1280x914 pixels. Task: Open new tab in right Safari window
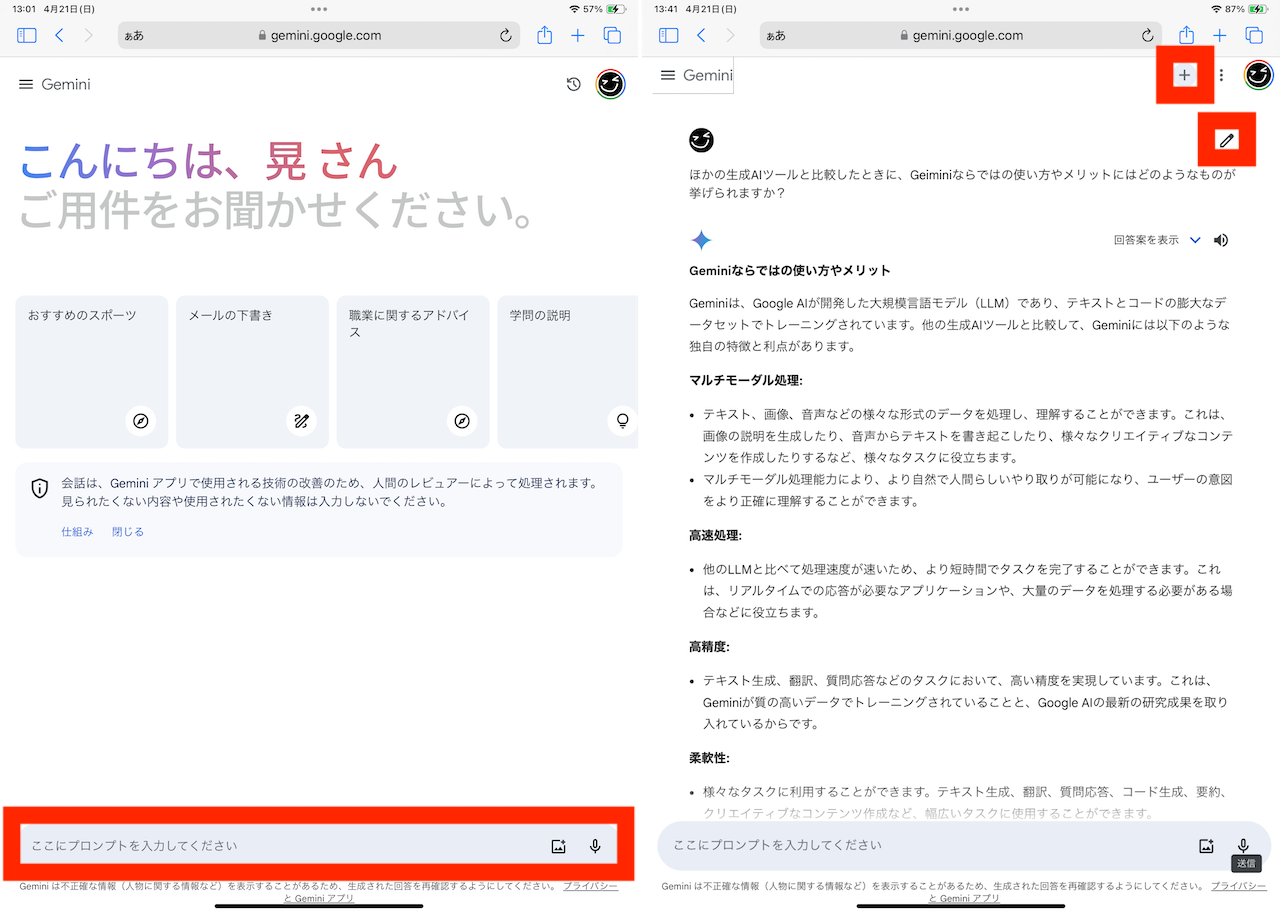coord(1220,36)
